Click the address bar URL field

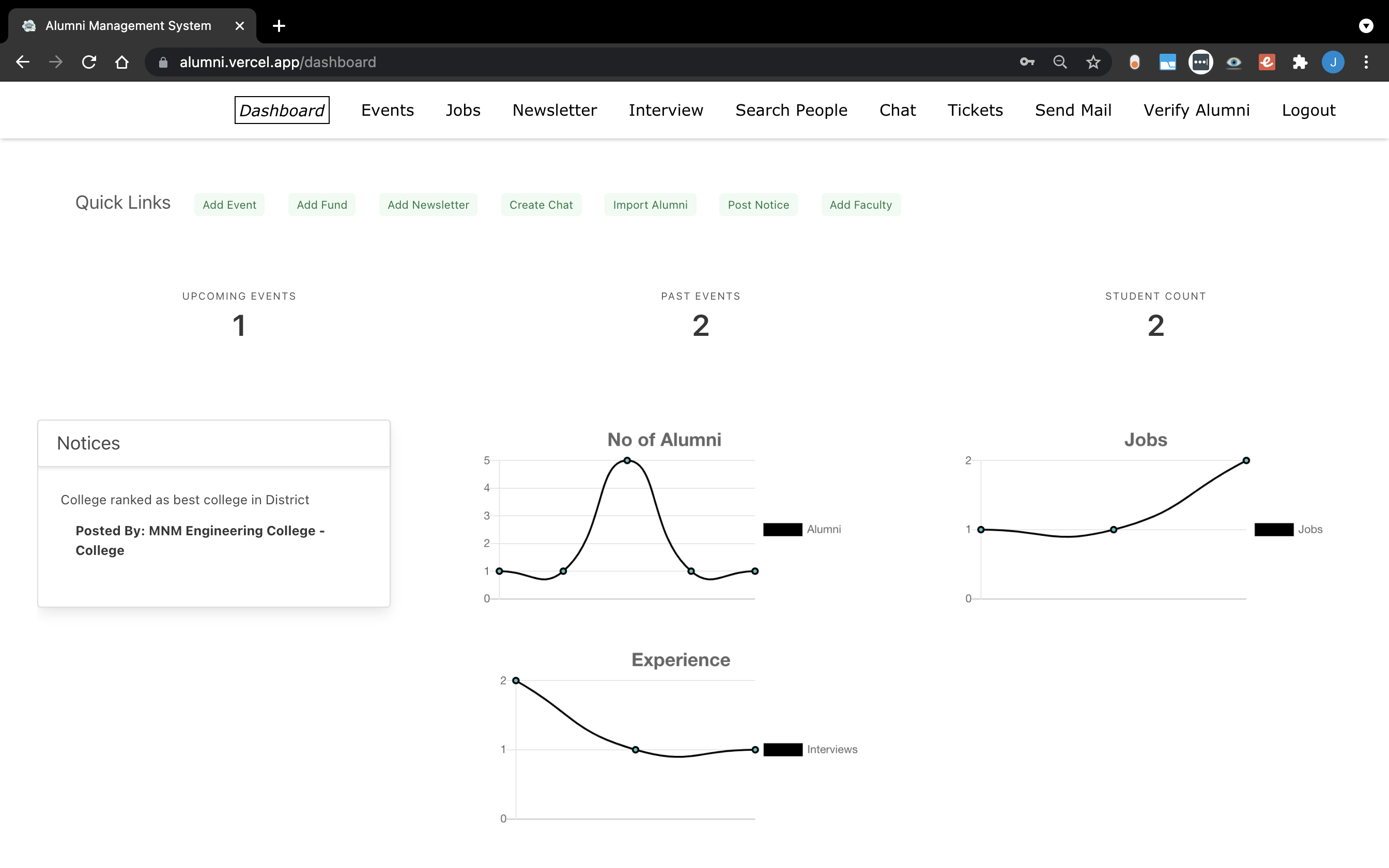coord(517,62)
